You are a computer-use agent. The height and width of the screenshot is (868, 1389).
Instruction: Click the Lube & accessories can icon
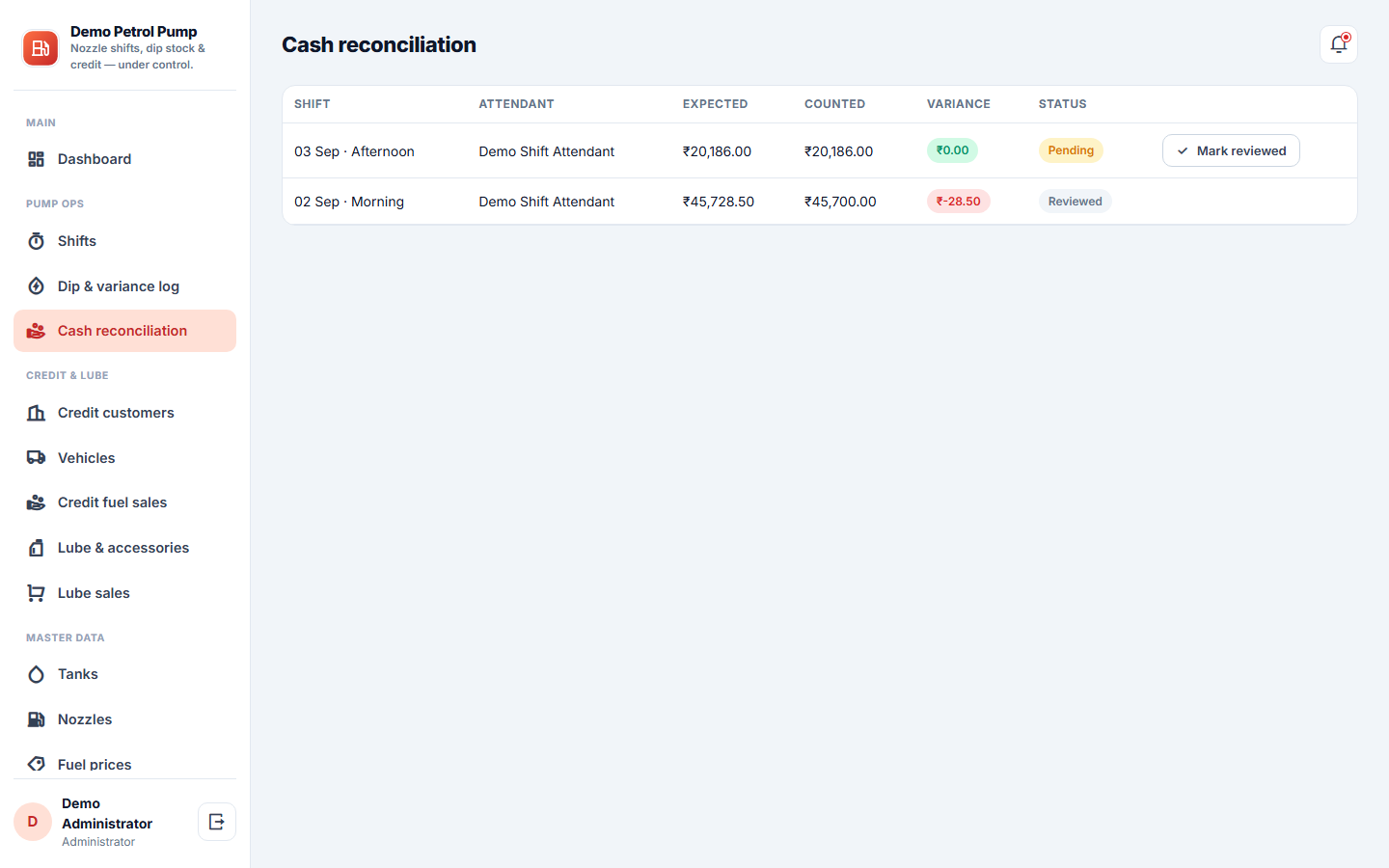coord(37,548)
